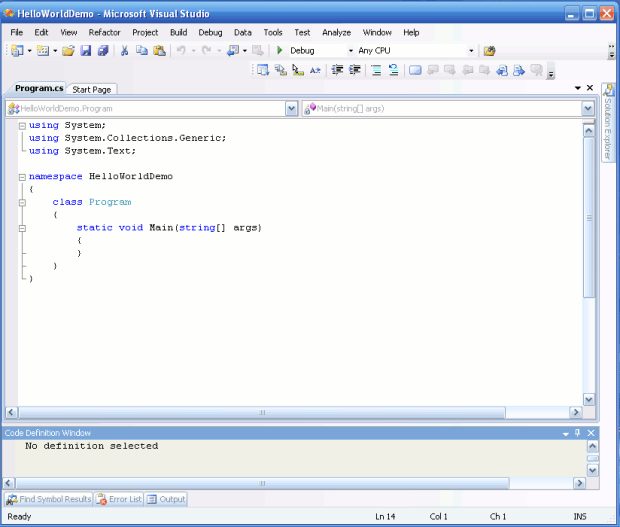Open the File menu
The width and height of the screenshot is (620, 527).
click(x=17, y=32)
